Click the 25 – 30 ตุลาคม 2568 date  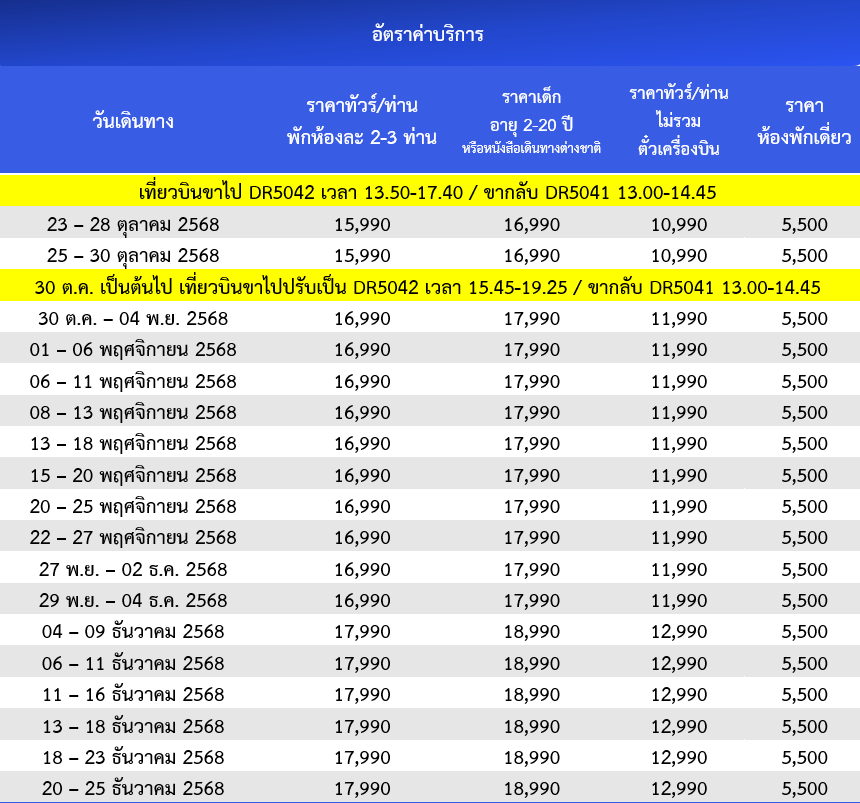point(133,255)
